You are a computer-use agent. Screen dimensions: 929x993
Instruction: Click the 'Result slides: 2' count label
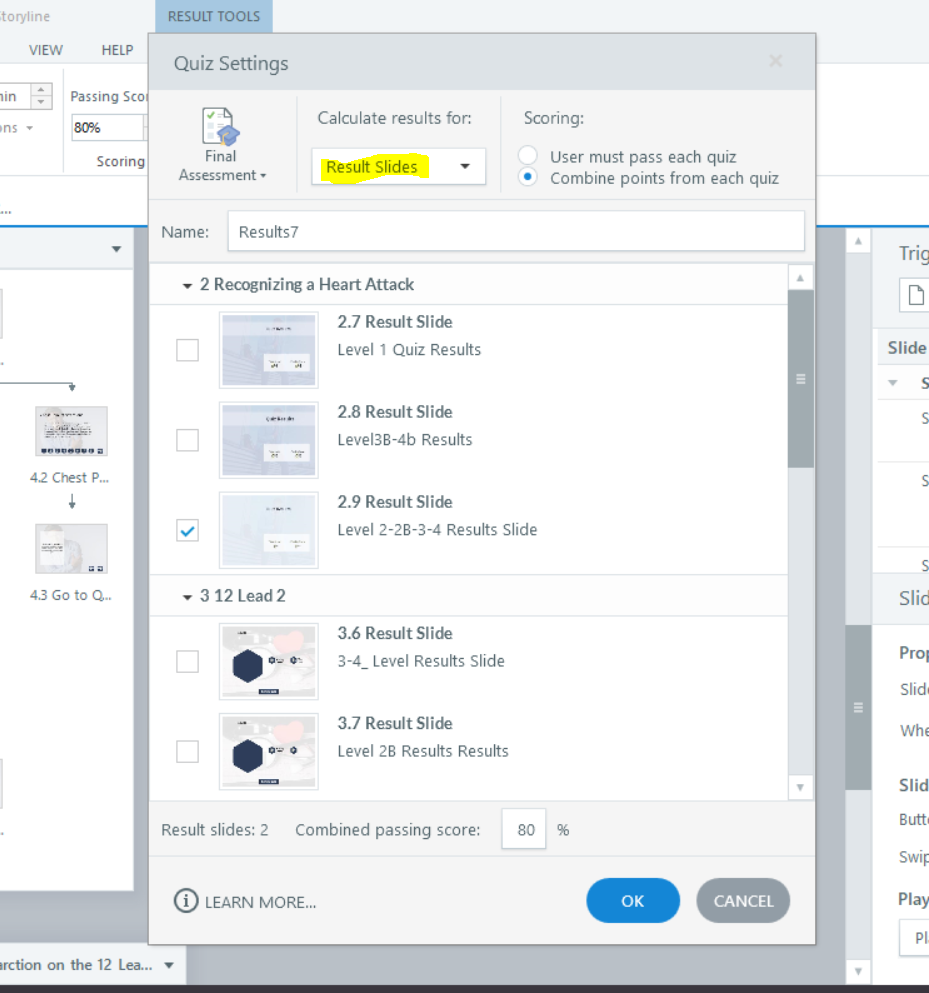click(215, 830)
